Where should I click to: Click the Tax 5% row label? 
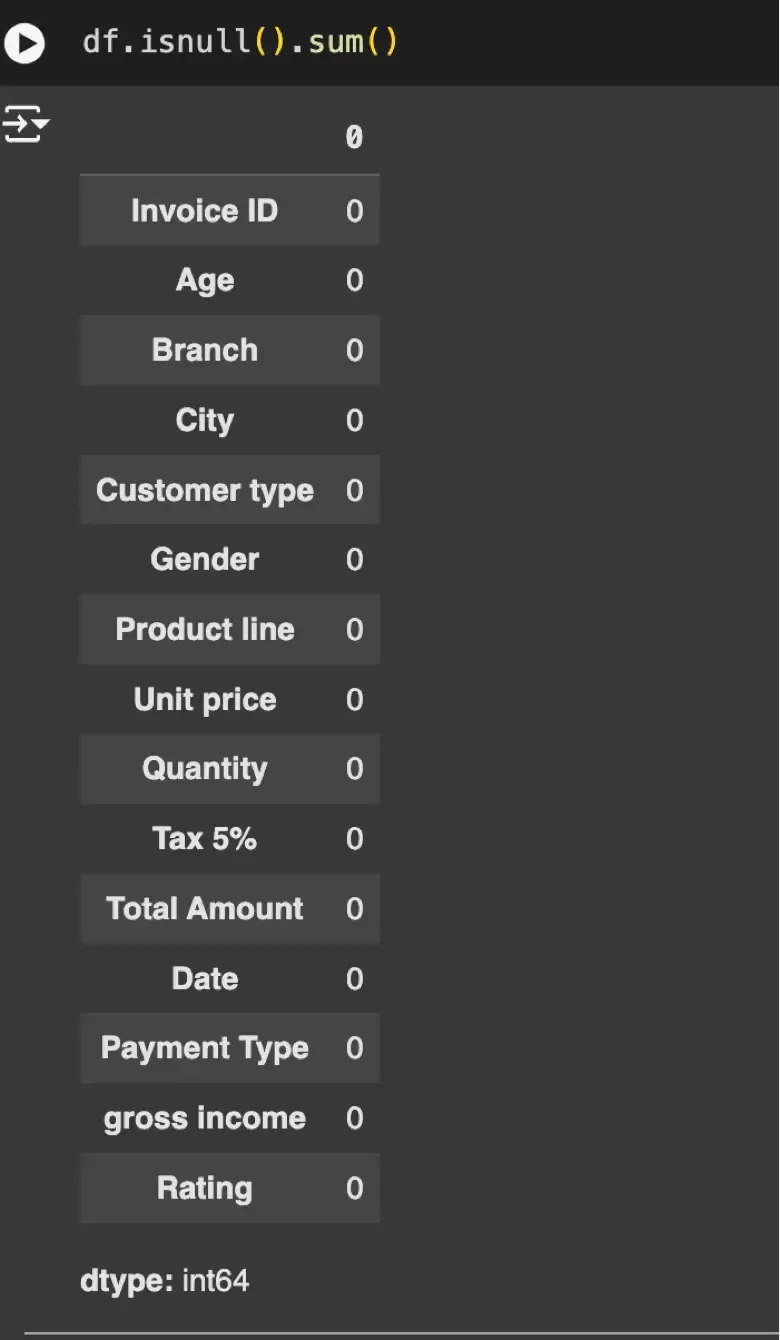coord(205,838)
